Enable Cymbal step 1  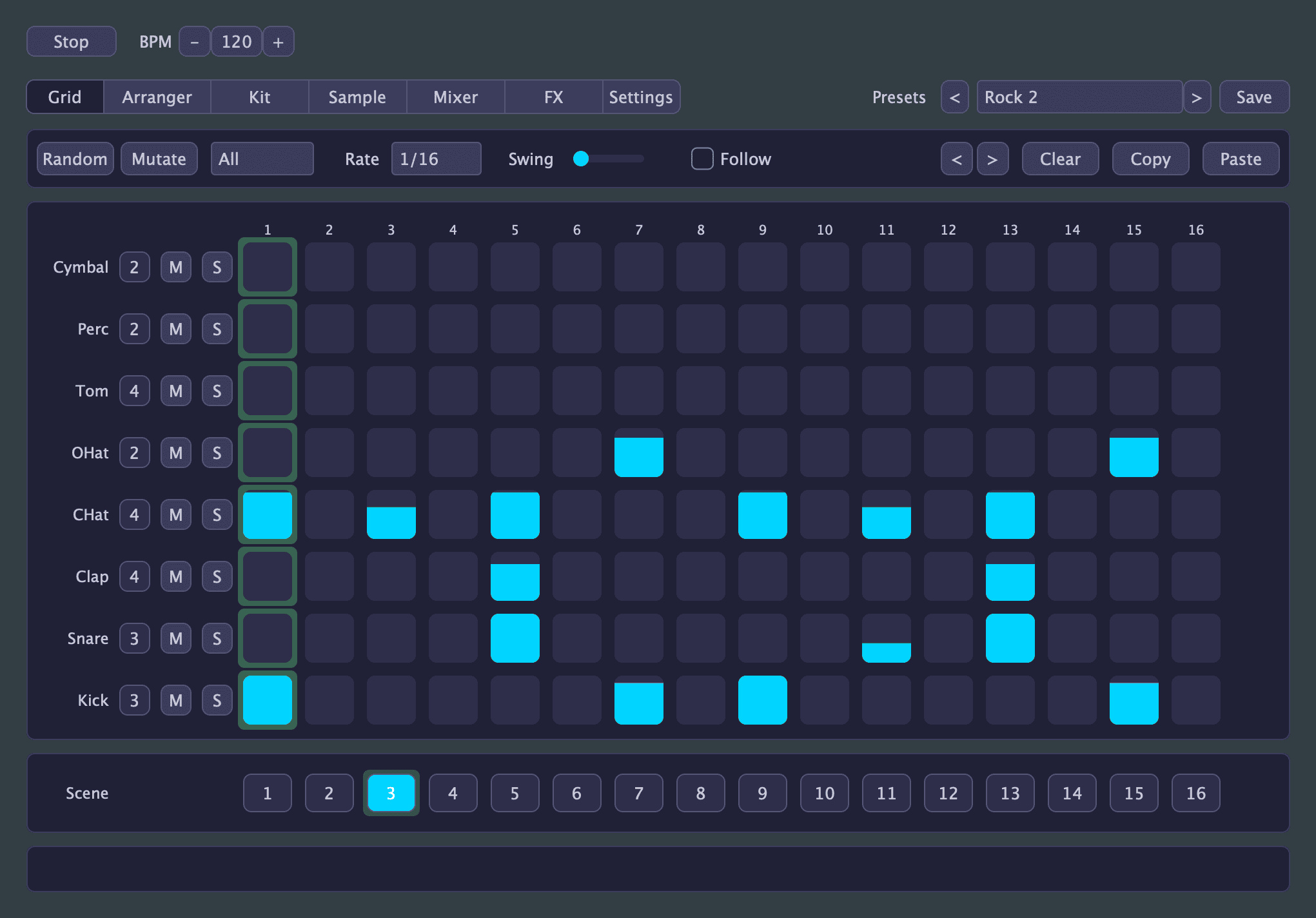click(268, 267)
